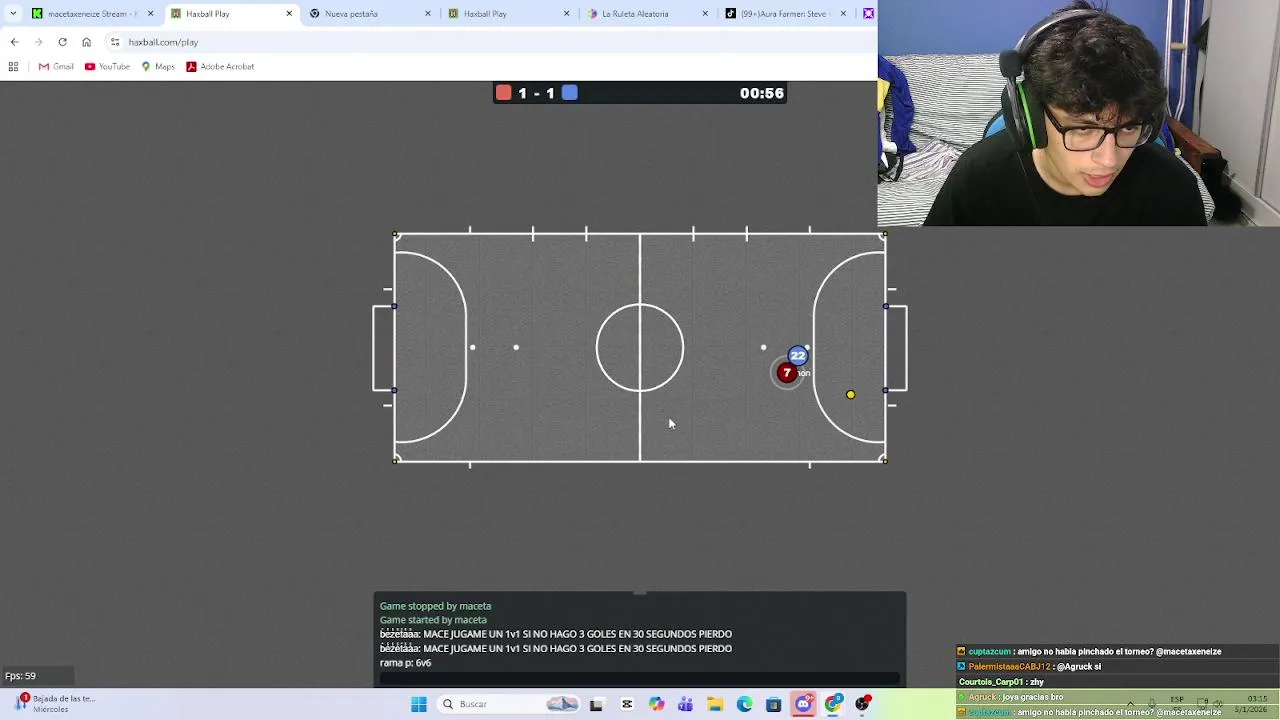Close the macetaxeneize Stream tab

(150, 14)
